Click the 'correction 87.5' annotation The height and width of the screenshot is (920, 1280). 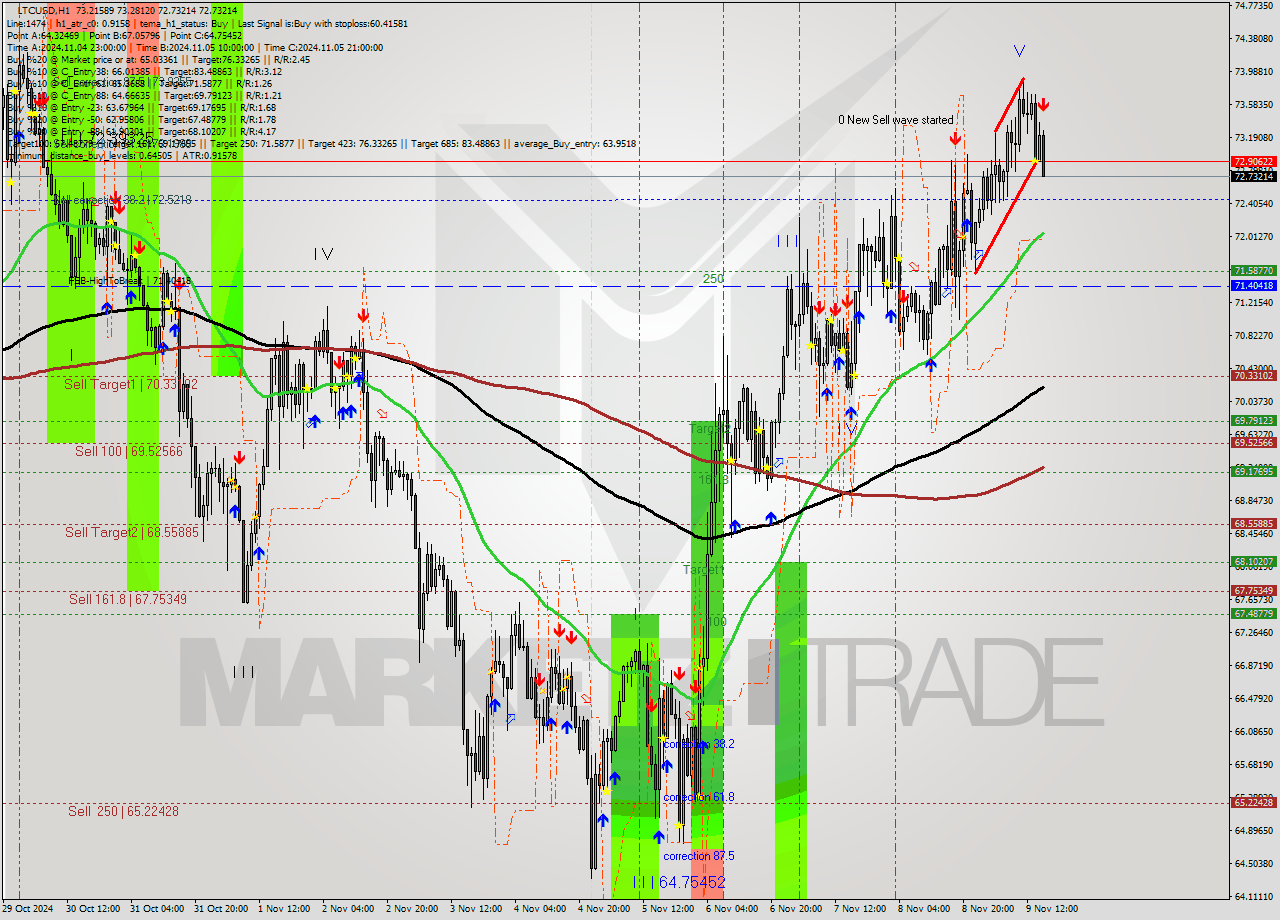699,856
